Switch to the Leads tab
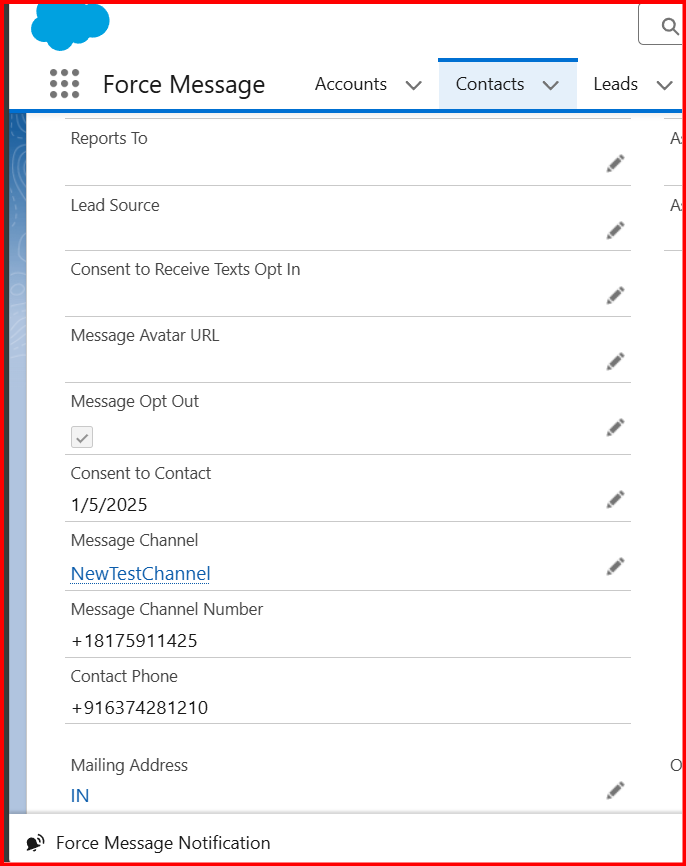Image resolution: width=686 pixels, height=866 pixels. (615, 84)
